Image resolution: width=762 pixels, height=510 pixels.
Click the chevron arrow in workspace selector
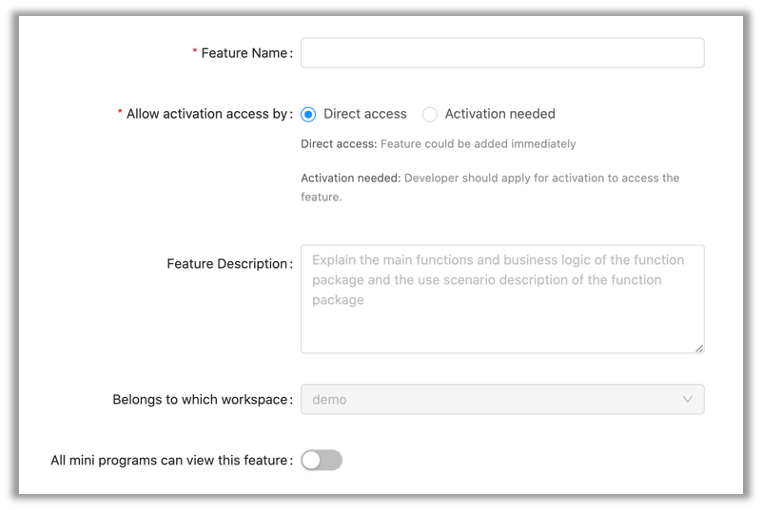pyautogui.click(x=687, y=399)
